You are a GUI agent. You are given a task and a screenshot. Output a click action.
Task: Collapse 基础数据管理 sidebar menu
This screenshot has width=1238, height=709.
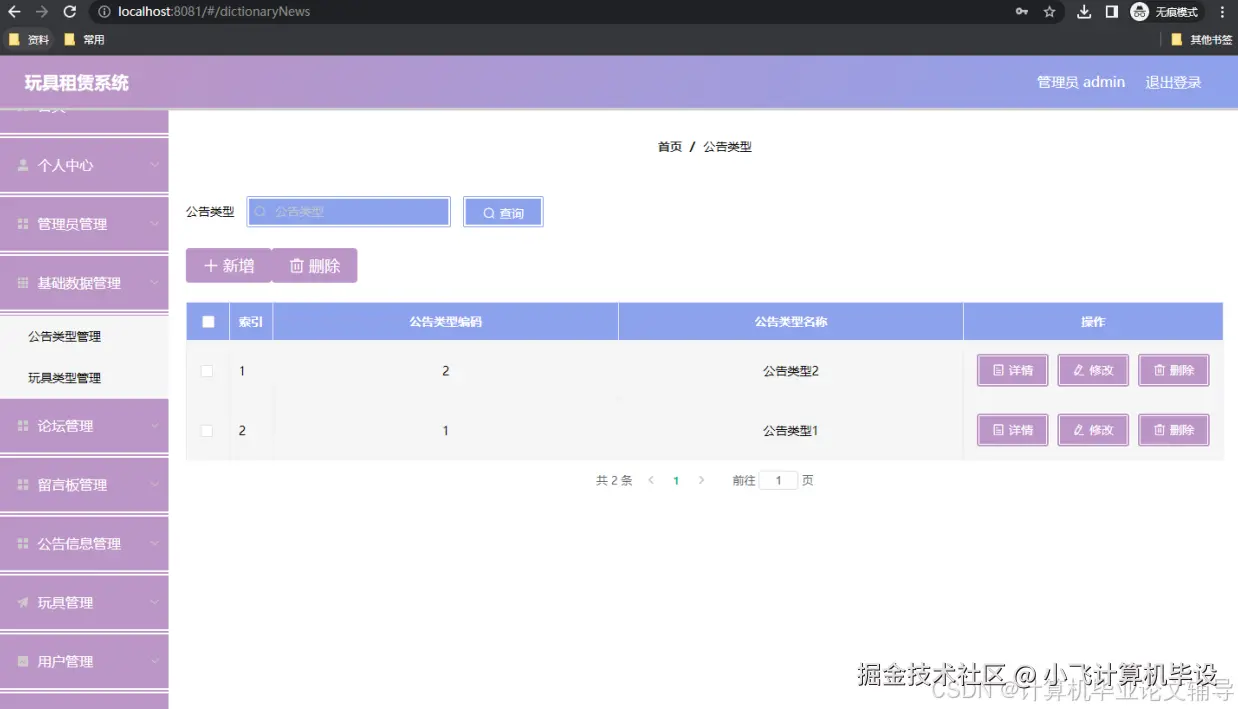coord(84,283)
